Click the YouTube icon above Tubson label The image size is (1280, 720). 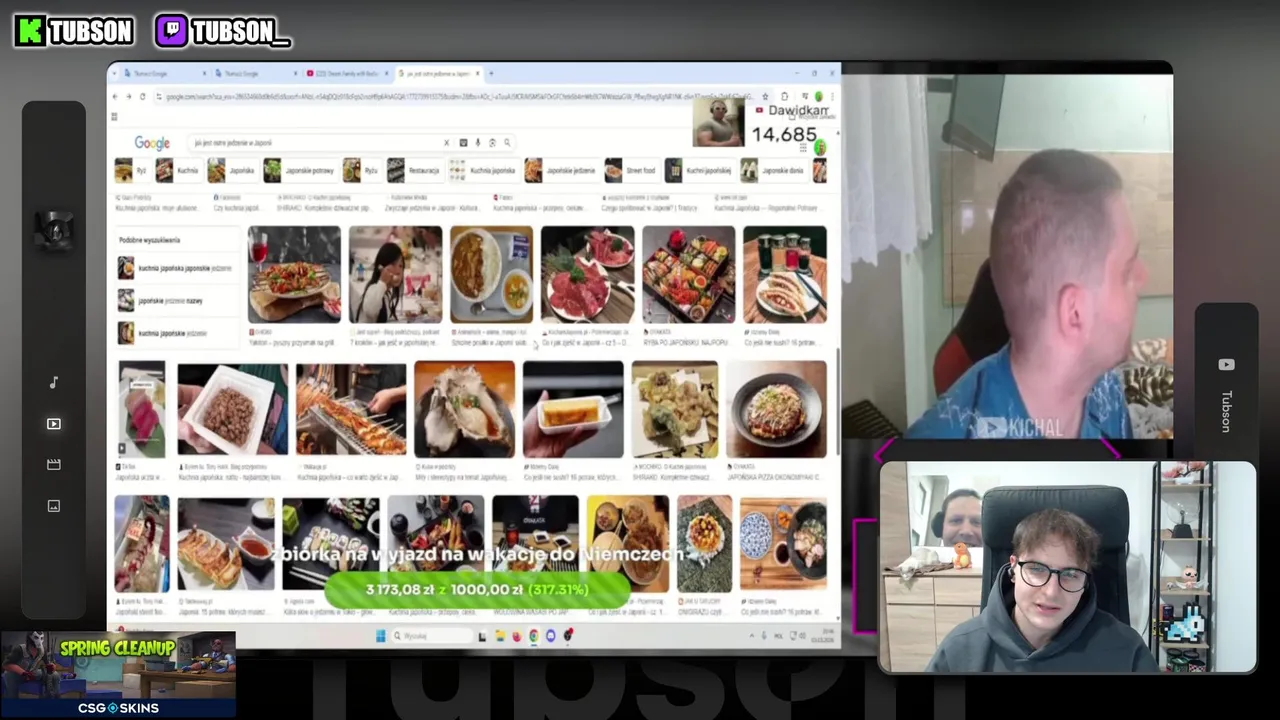click(x=1227, y=365)
